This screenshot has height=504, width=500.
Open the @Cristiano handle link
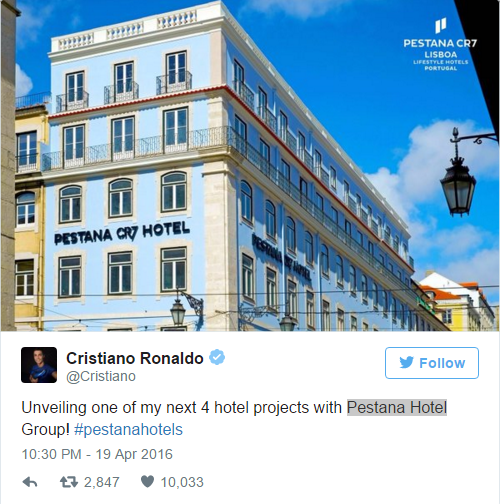click(x=101, y=376)
